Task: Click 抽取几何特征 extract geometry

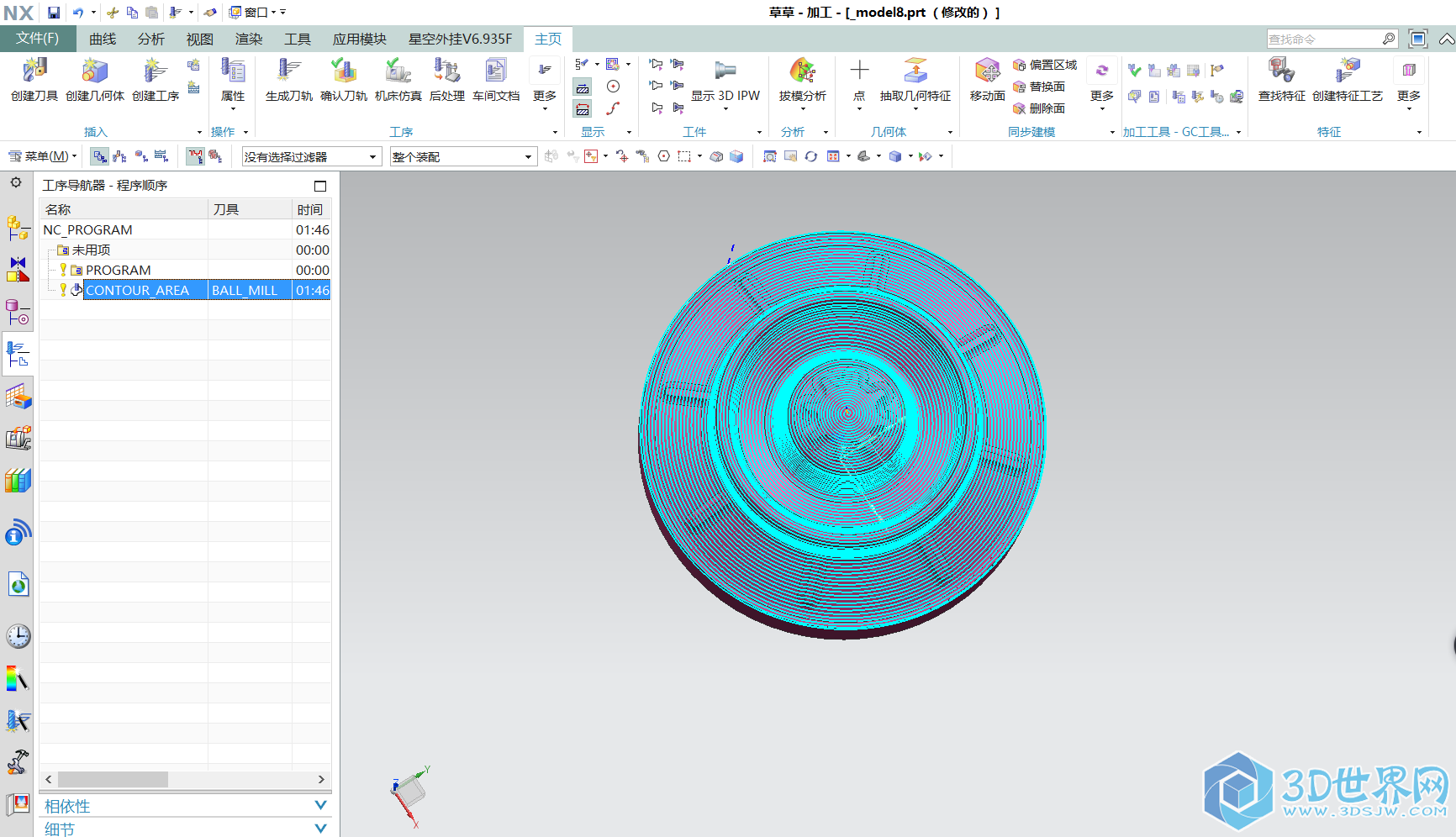Action: coord(915,80)
